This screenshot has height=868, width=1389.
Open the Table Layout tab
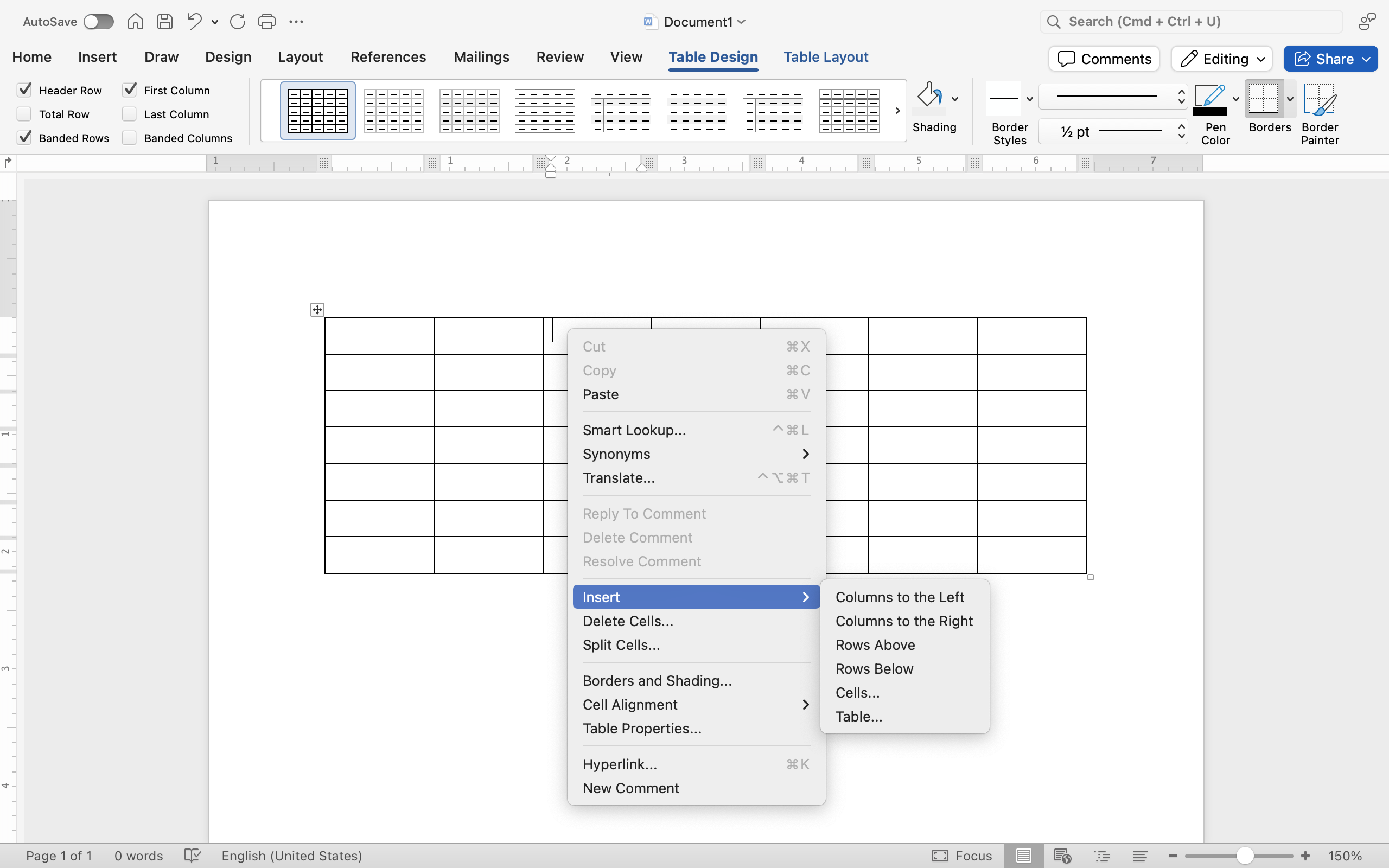(825, 57)
